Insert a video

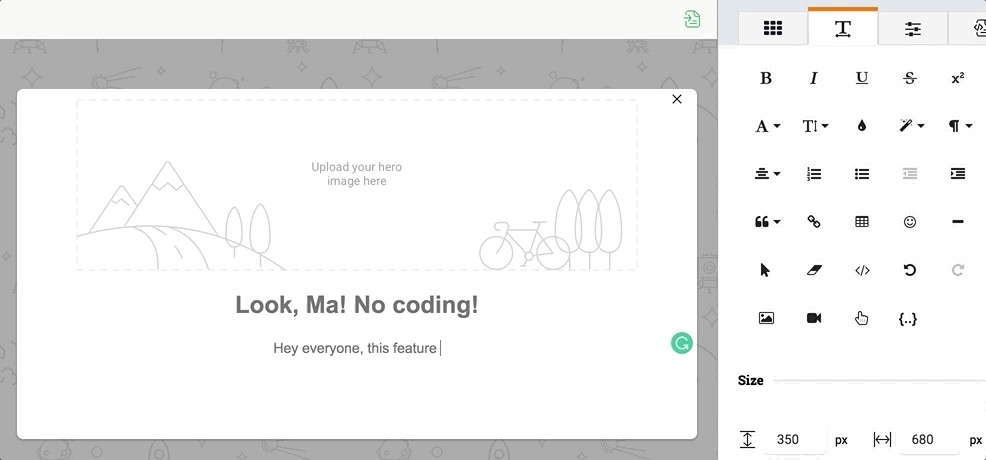click(814, 318)
